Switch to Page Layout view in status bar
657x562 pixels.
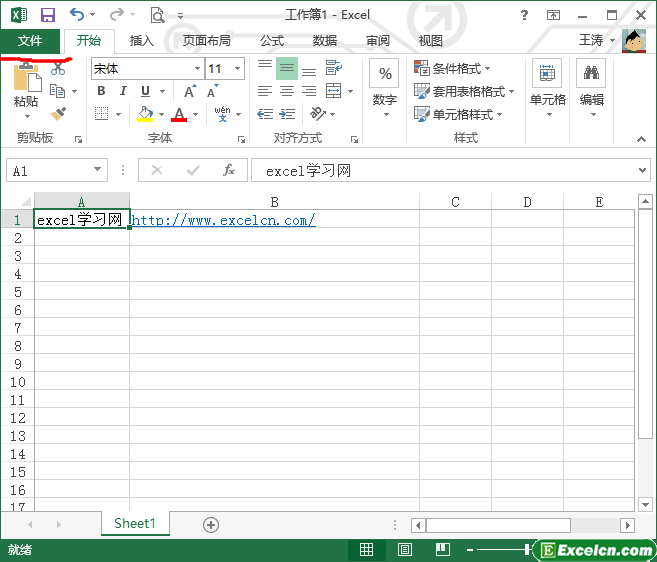(x=405, y=550)
